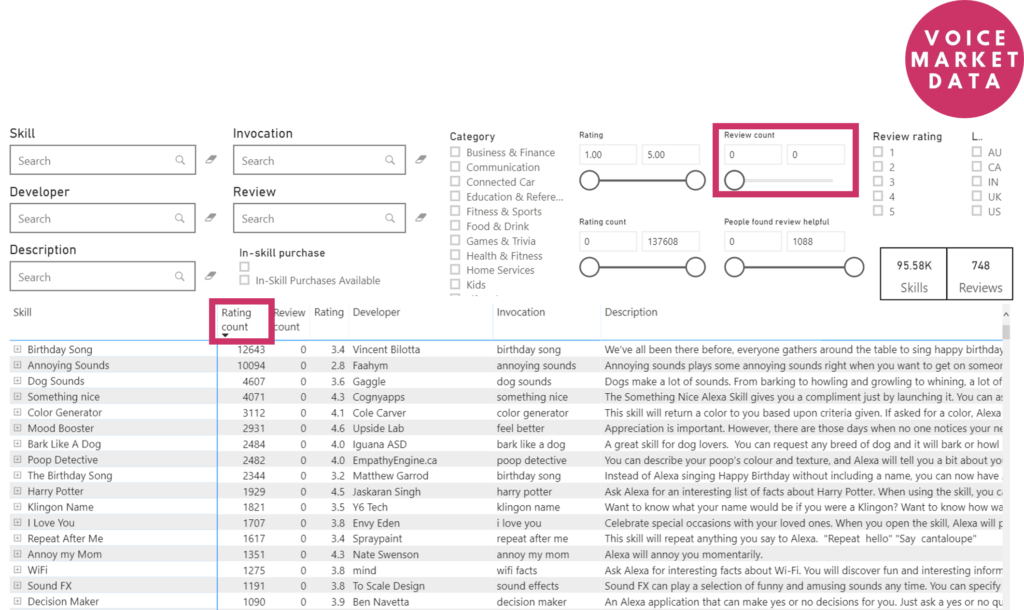Screen dimensions: 1024x610
Task: Click the Rating minimum value box 1.00
Action: (607, 155)
